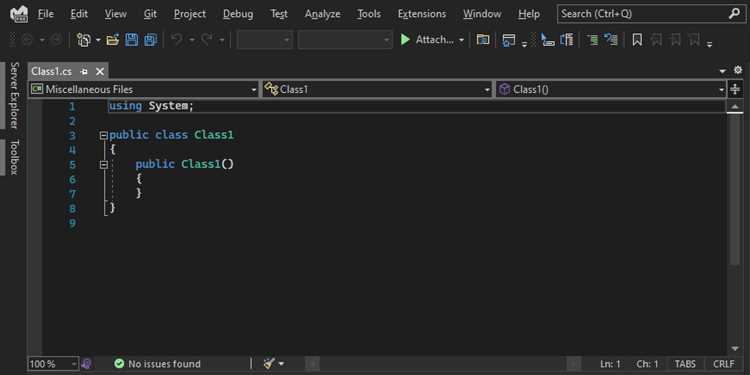Open the Edit menu

pyautogui.click(x=79, y=14)
